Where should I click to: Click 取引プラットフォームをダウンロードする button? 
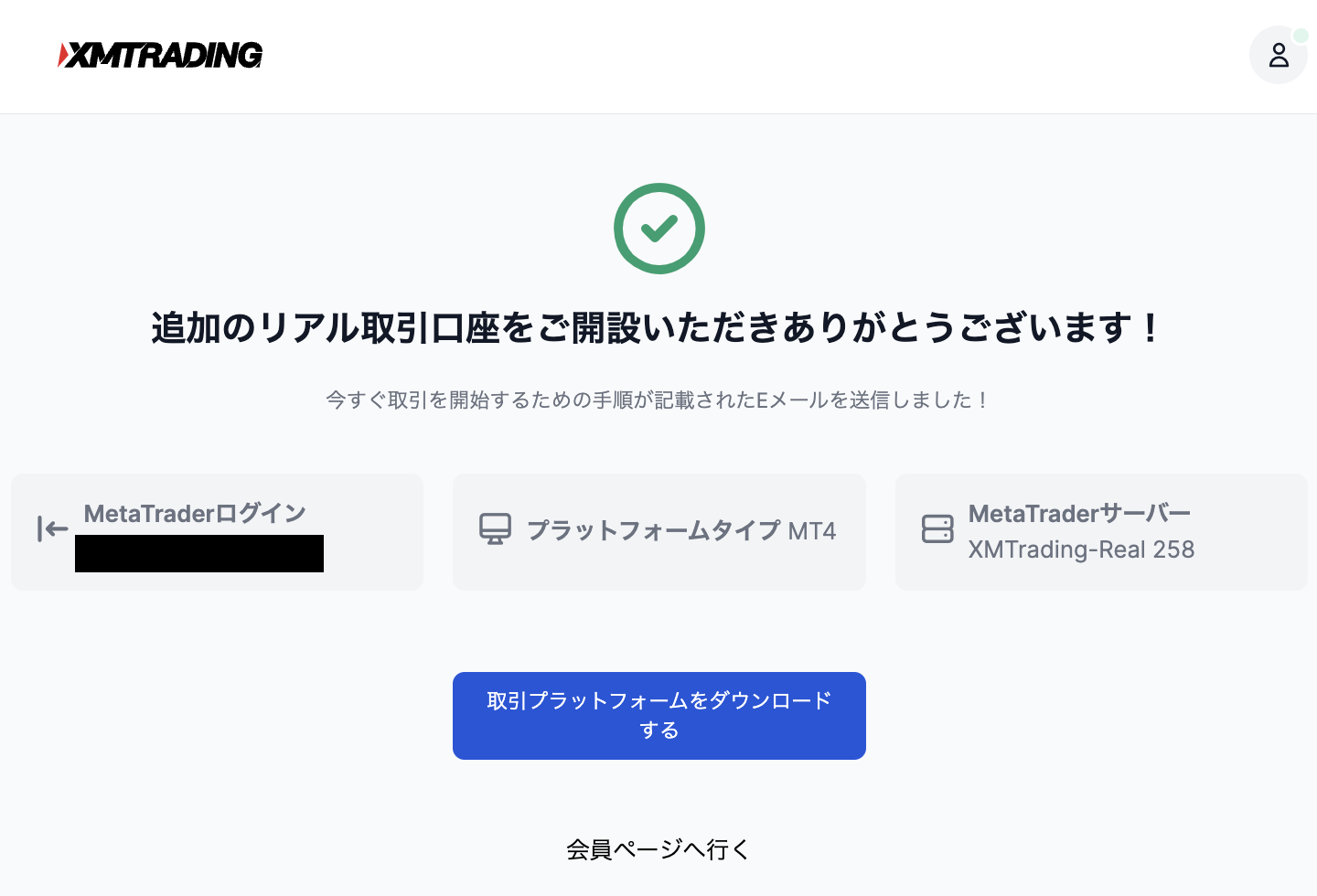pos(658,715)
